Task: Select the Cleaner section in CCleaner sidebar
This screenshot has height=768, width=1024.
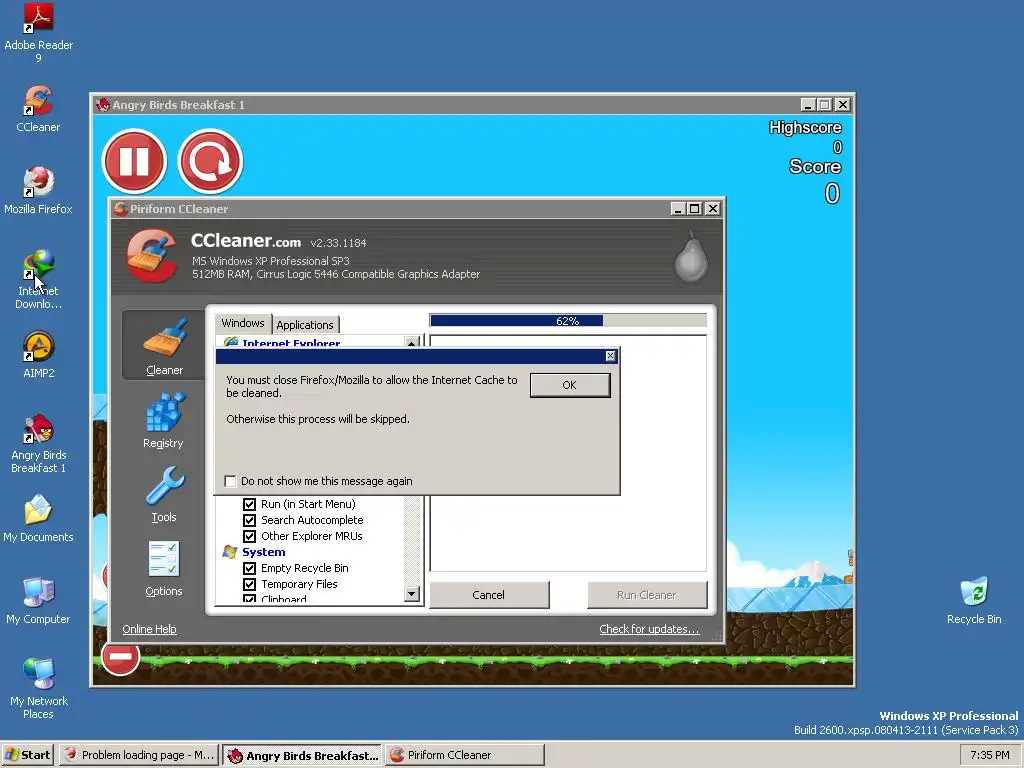Action: point(164,345)
